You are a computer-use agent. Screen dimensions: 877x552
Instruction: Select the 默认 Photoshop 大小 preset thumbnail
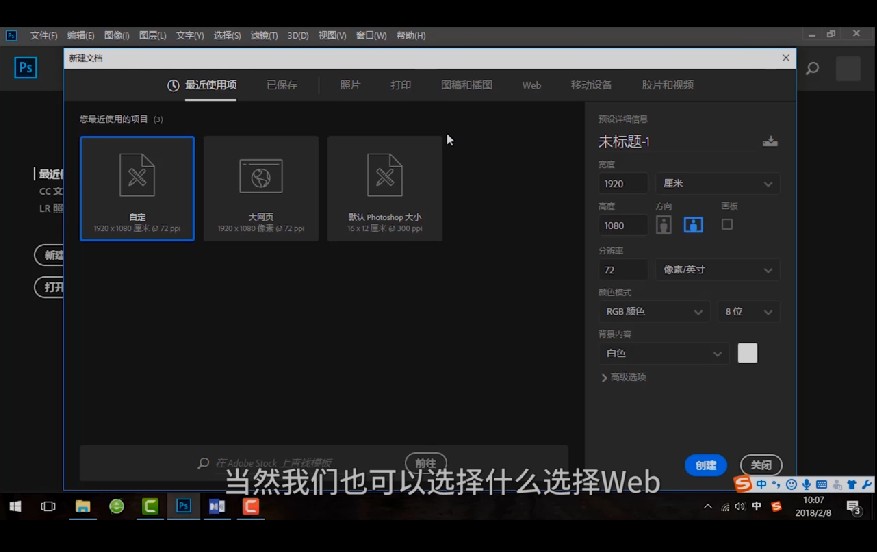tap(385, 188)
